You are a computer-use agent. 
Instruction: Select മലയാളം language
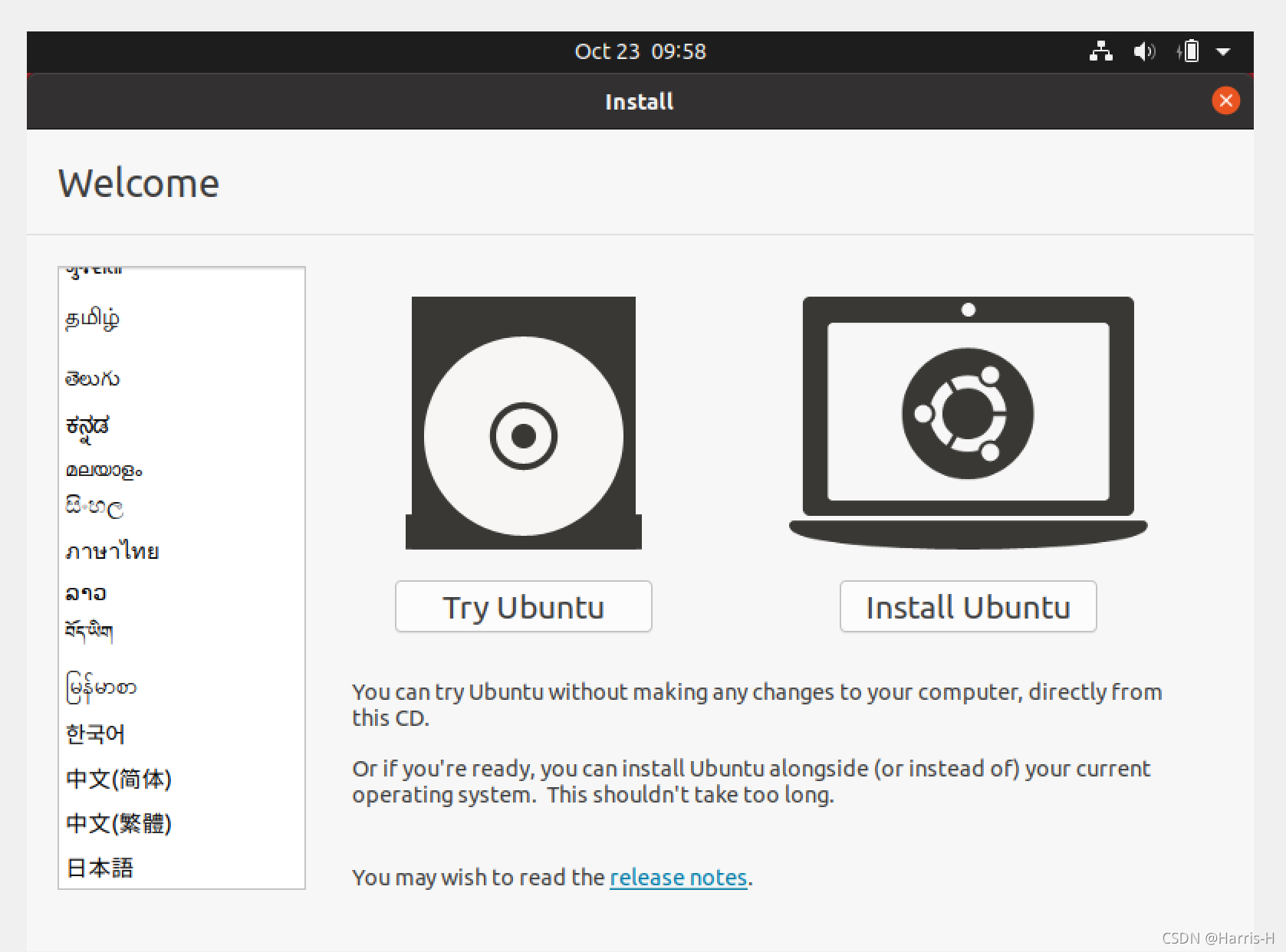point(182,470)
